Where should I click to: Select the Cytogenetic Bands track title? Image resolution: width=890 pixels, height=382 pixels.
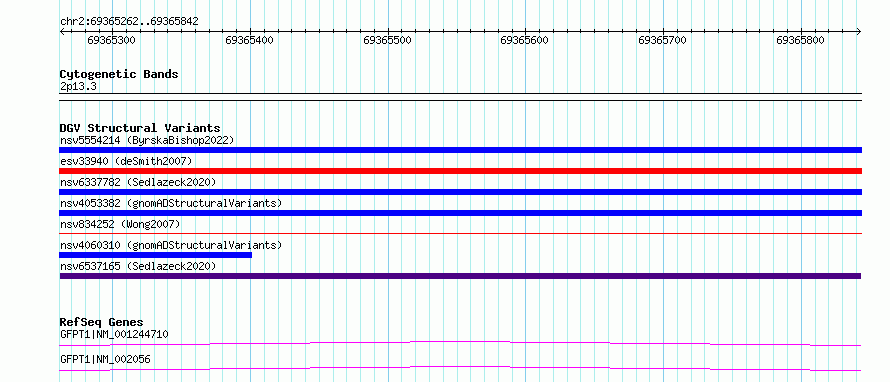coord(119,74)
